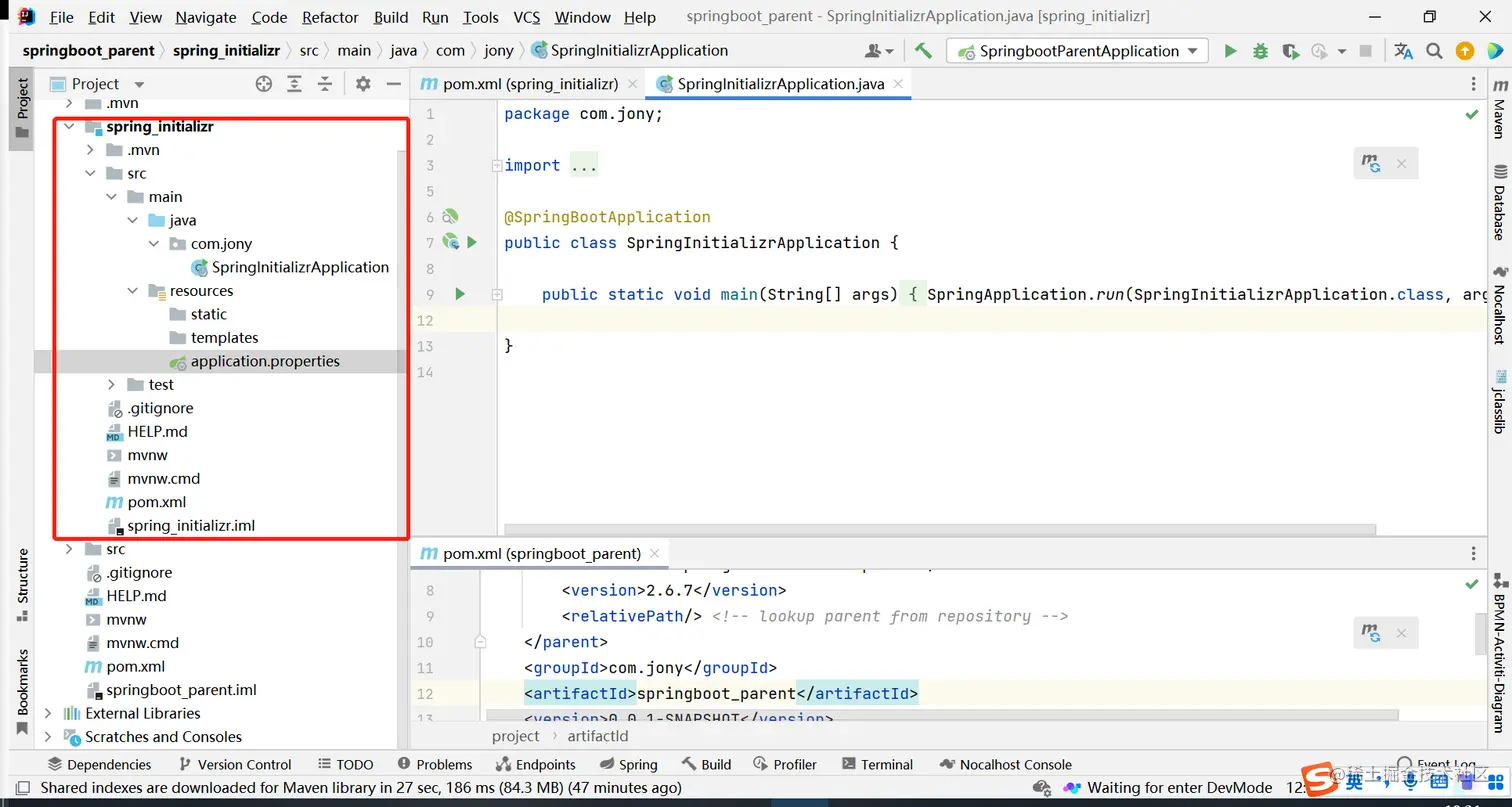Expand Scratches and Consoles node
Image resolution: width=1512 pixels, height=807 pixels.
tap(47, 737)
